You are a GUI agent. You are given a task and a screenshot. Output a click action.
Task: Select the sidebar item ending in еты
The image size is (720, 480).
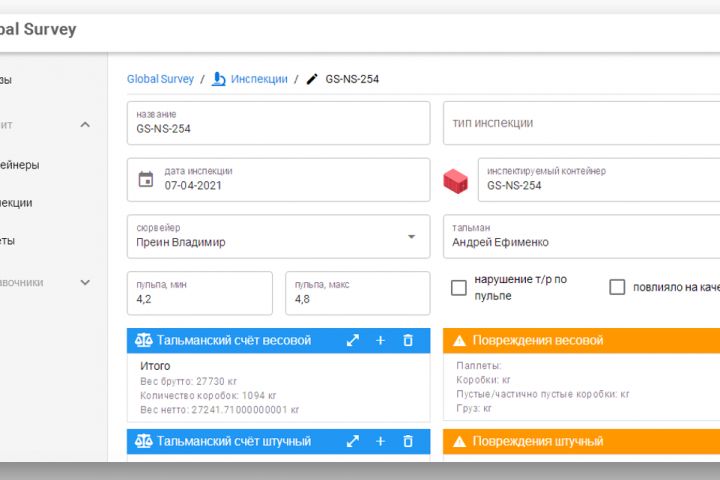(7, 241)
